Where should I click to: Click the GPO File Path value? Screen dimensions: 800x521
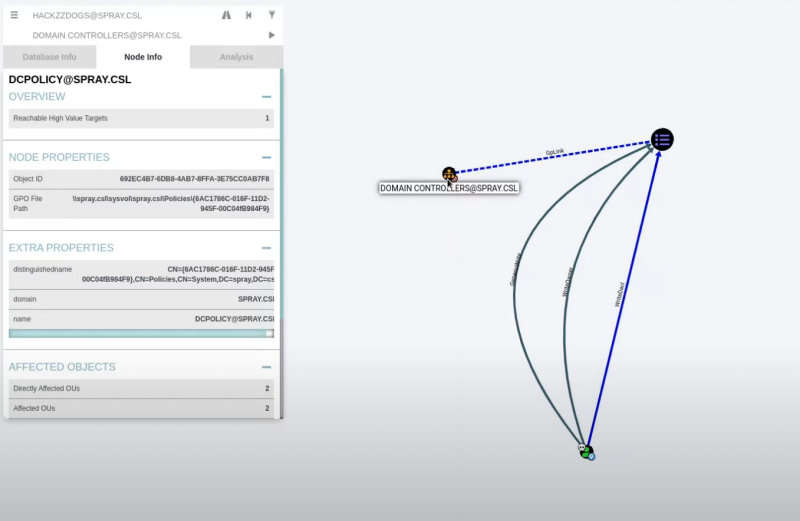coord(171,204)
